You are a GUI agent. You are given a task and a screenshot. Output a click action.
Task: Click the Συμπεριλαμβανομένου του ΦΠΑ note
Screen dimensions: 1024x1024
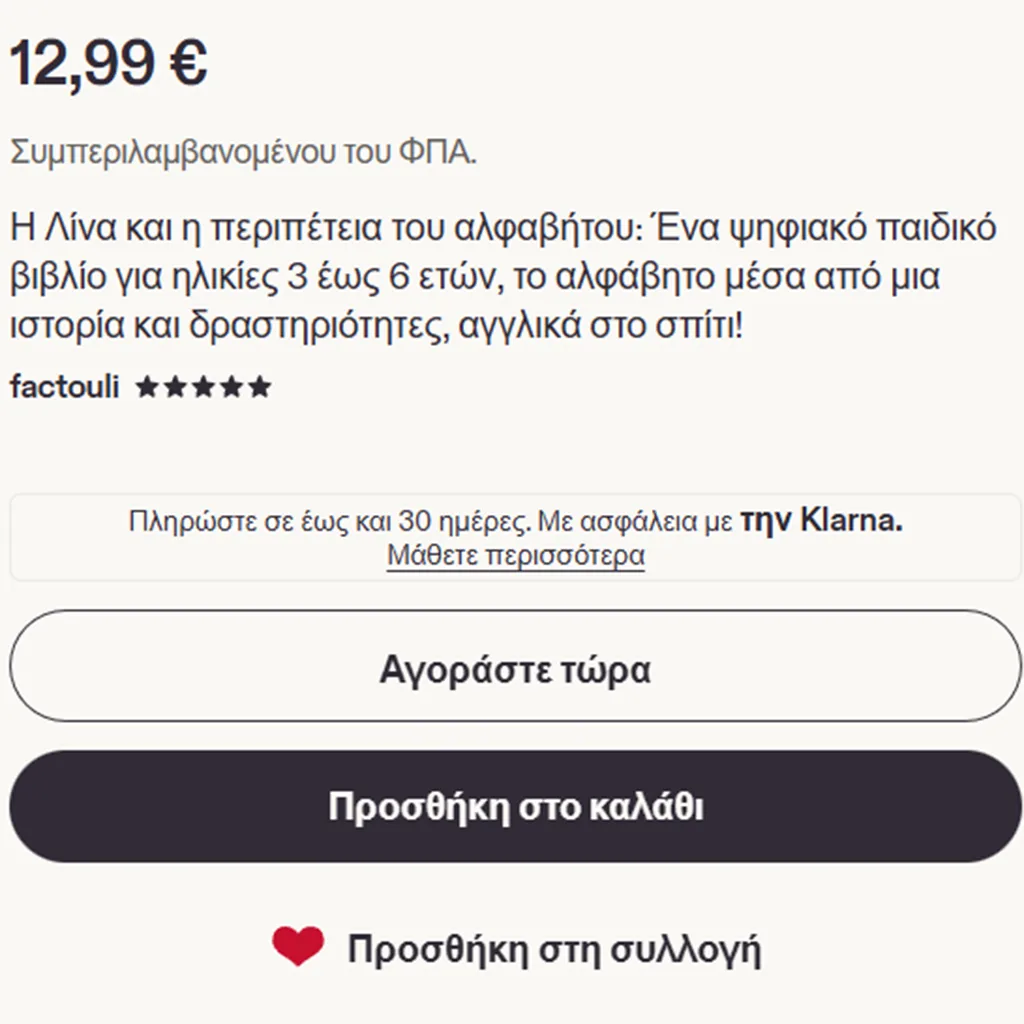coord(243,153)
